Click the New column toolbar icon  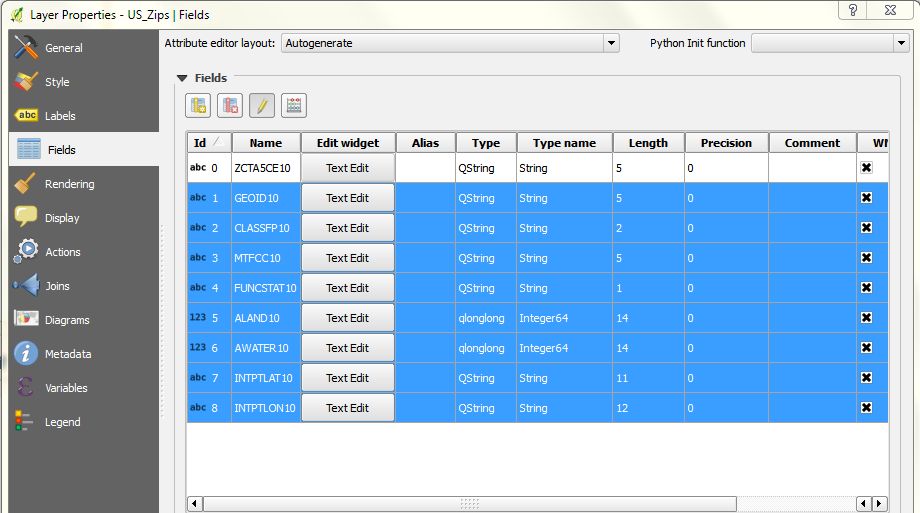coord(198,106)
